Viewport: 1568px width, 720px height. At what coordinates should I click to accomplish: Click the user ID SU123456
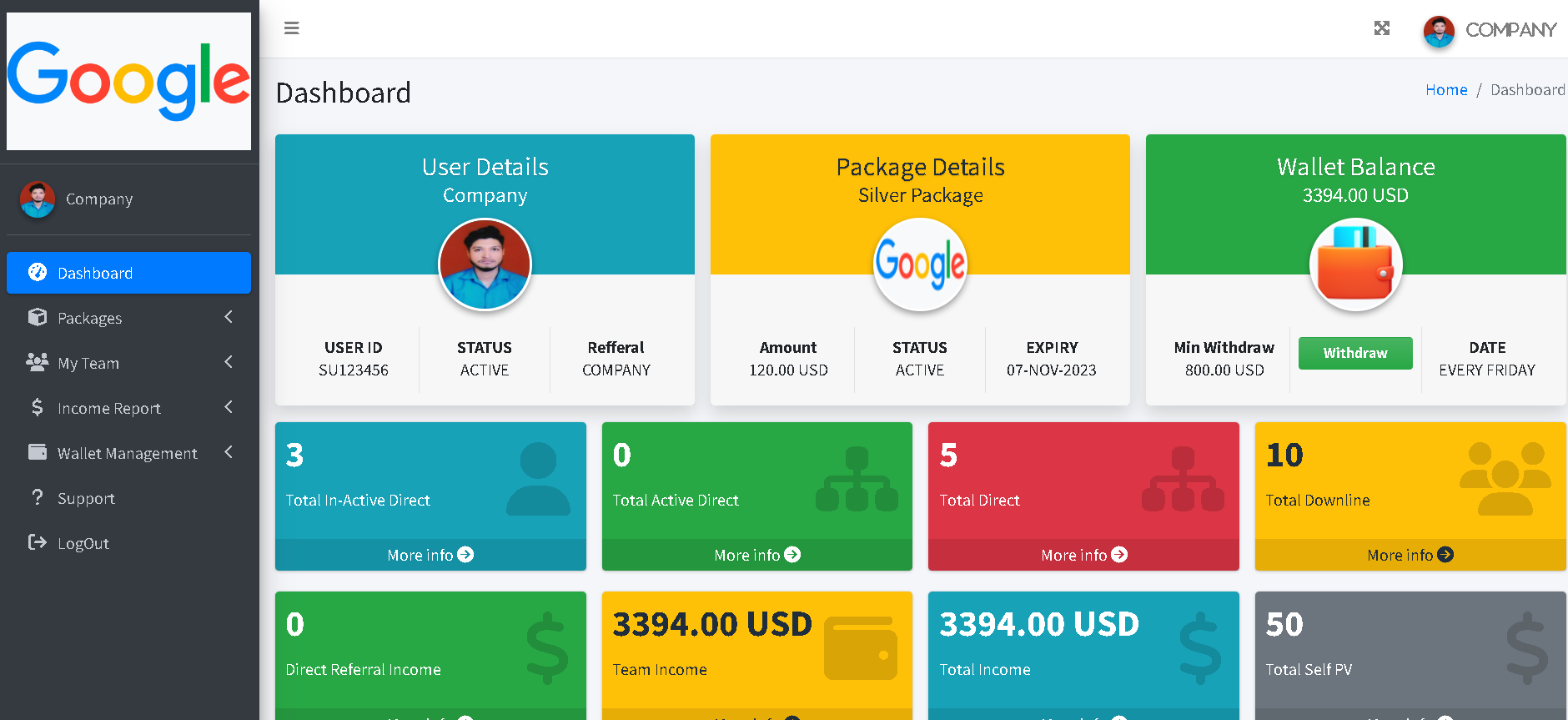[354, 370]
